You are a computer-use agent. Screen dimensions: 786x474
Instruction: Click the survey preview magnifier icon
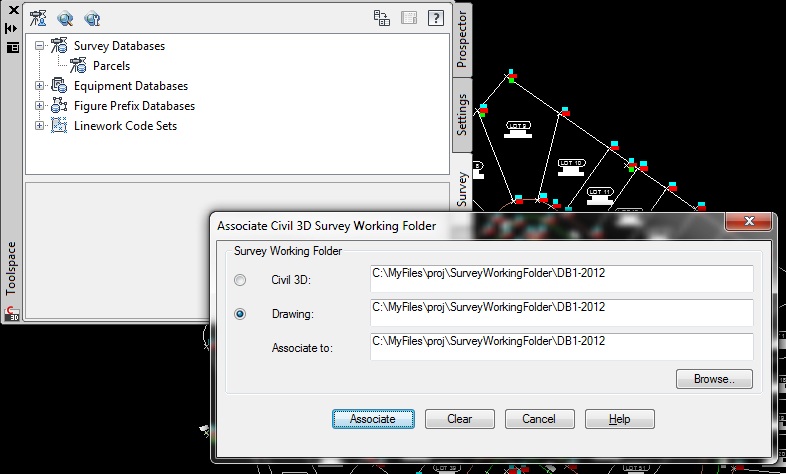coord(65,19)
